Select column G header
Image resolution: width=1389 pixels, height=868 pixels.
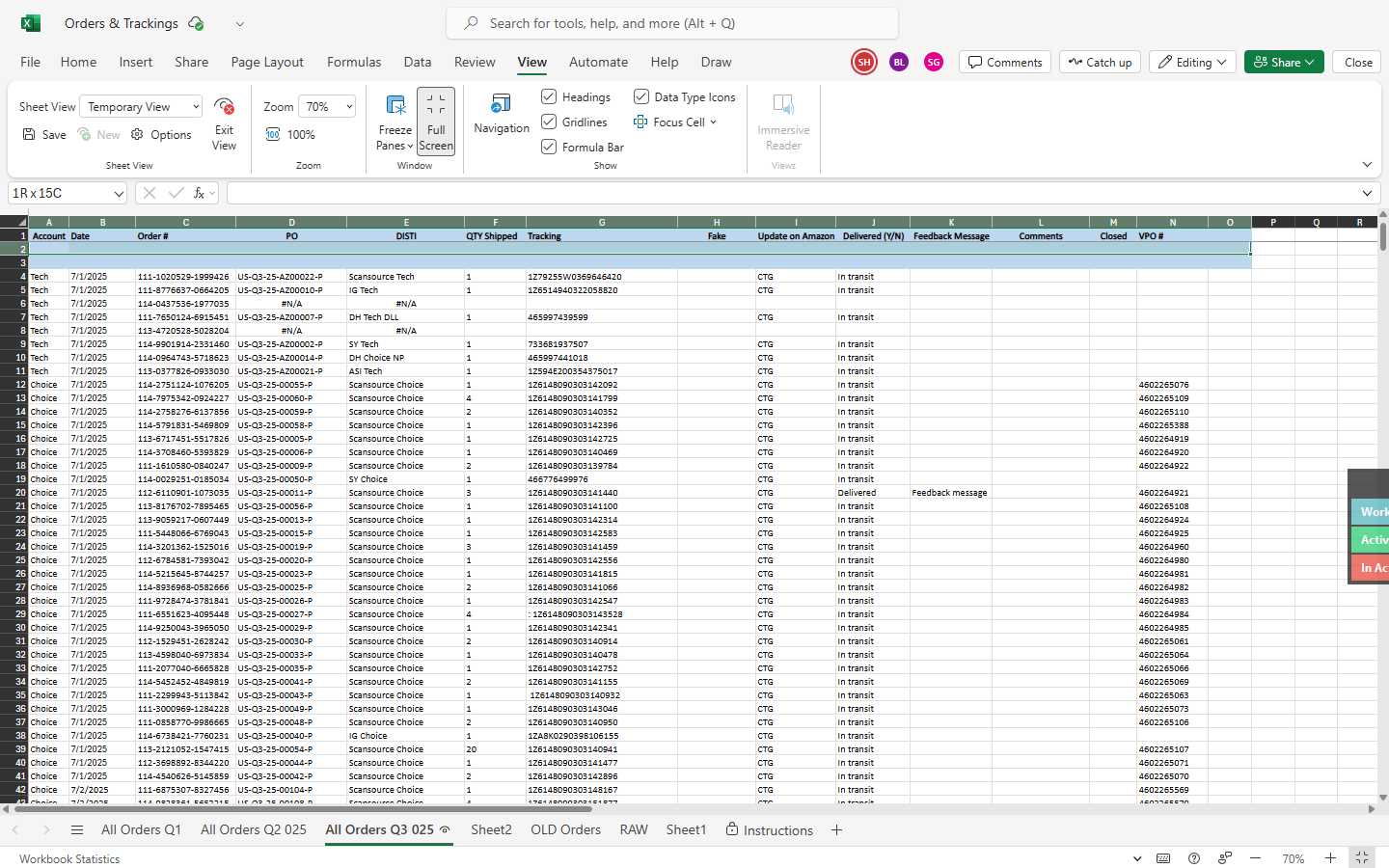point(602,222)
